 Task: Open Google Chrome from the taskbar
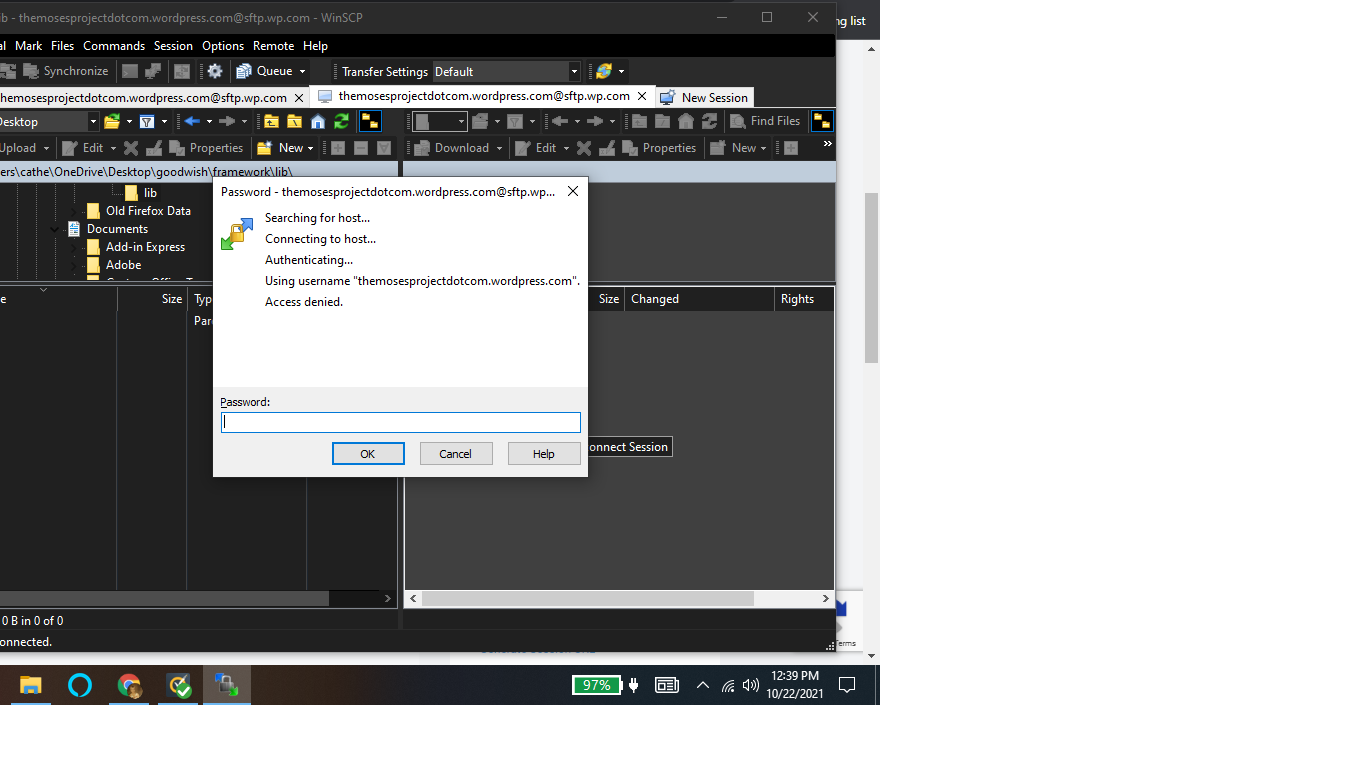[129, 685]
